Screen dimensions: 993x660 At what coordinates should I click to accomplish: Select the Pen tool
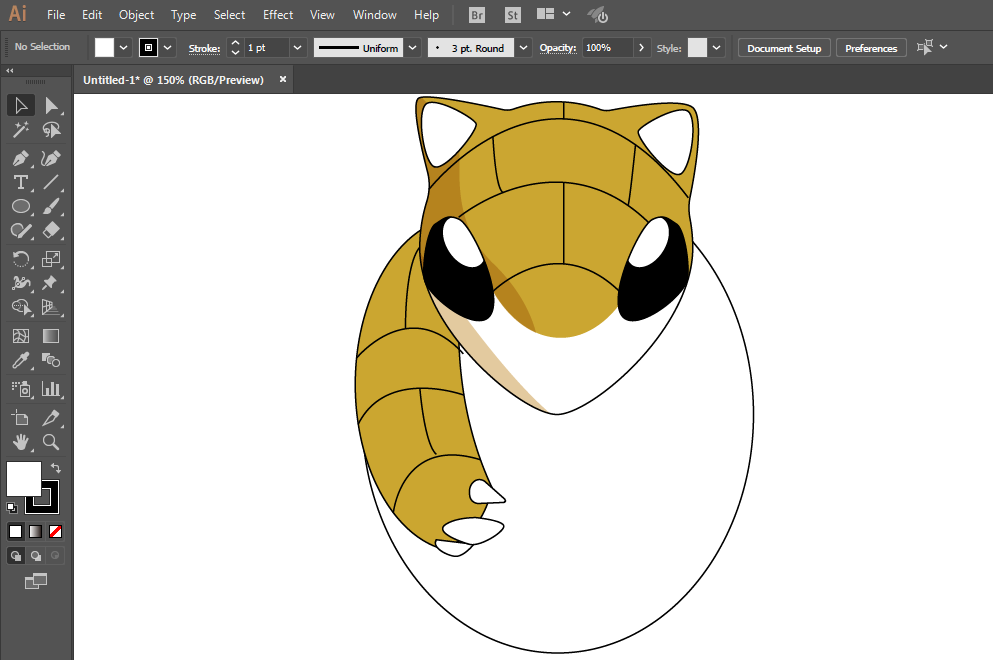pos(20,158)
